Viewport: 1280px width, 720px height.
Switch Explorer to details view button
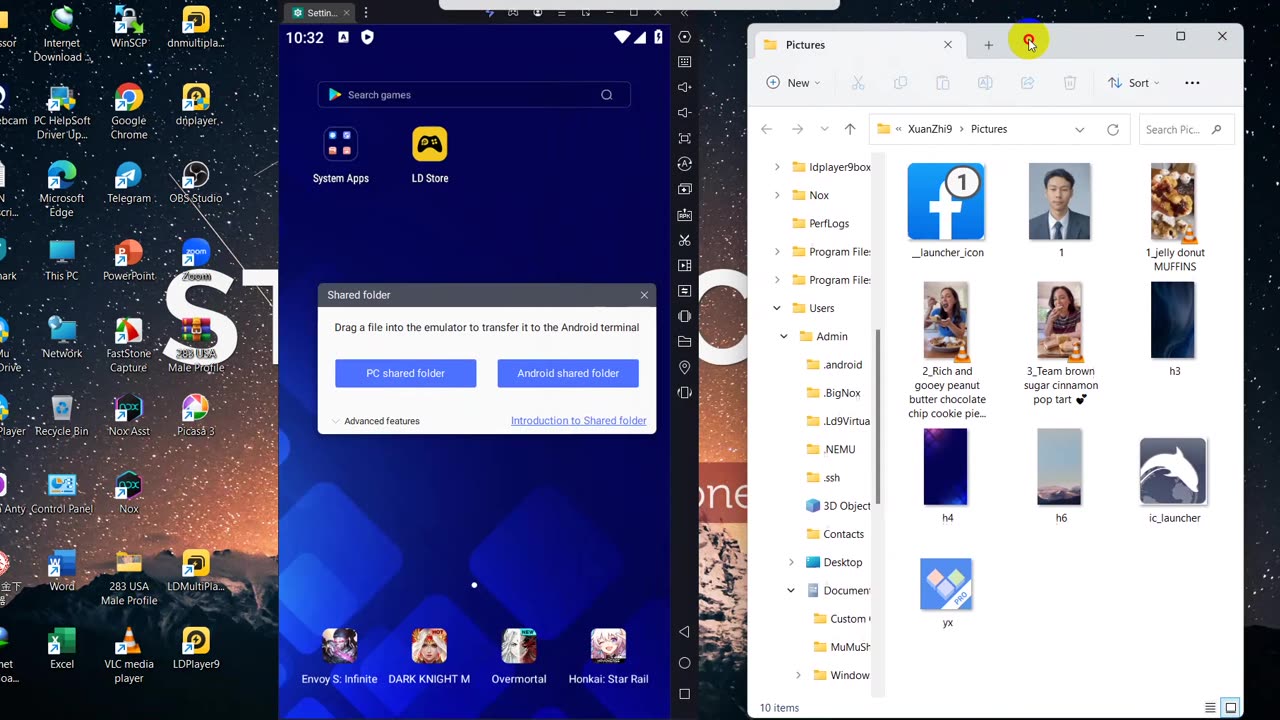click(1210, 708)
